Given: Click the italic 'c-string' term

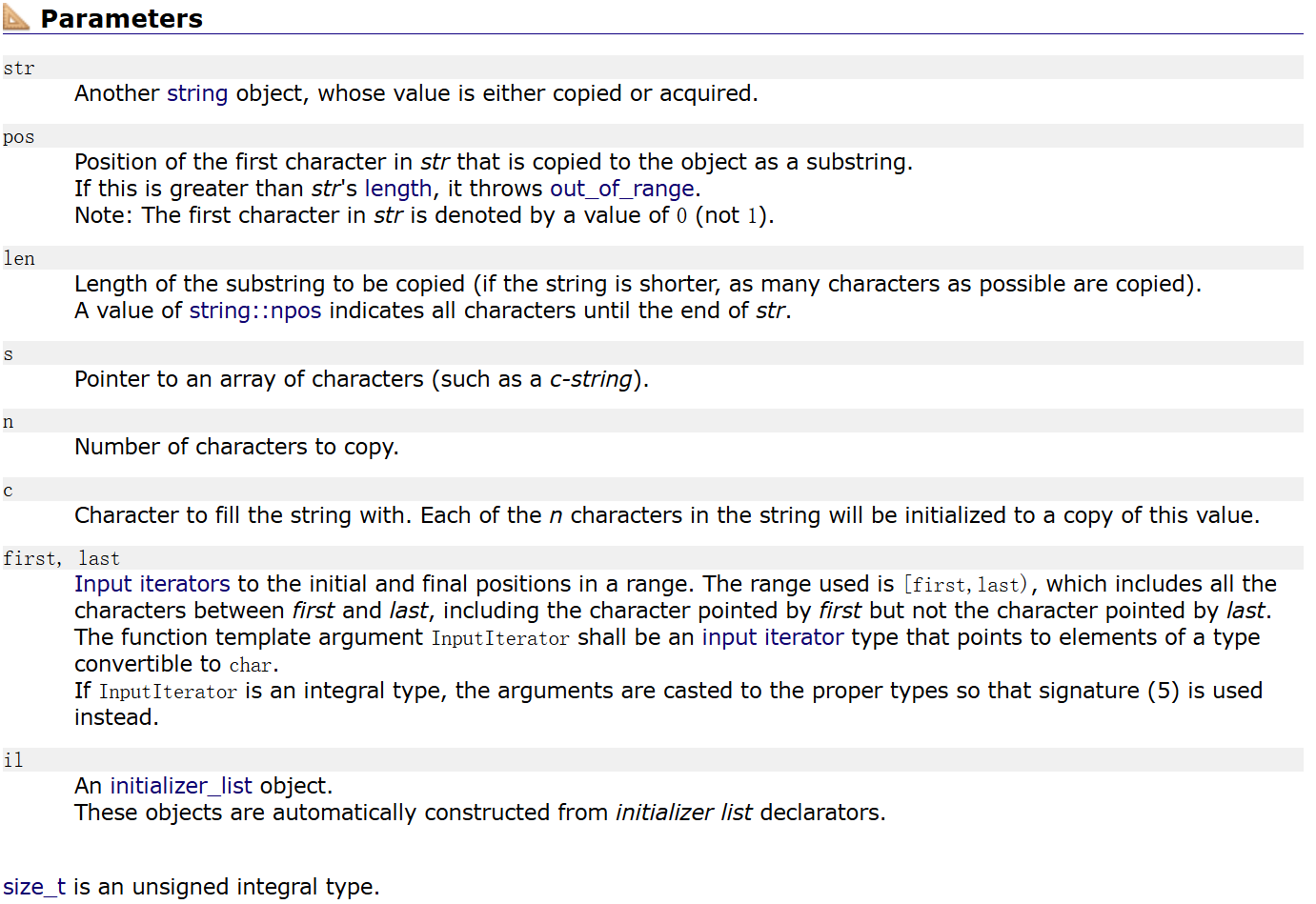Looking at the screenshot, I should [591, 379].
